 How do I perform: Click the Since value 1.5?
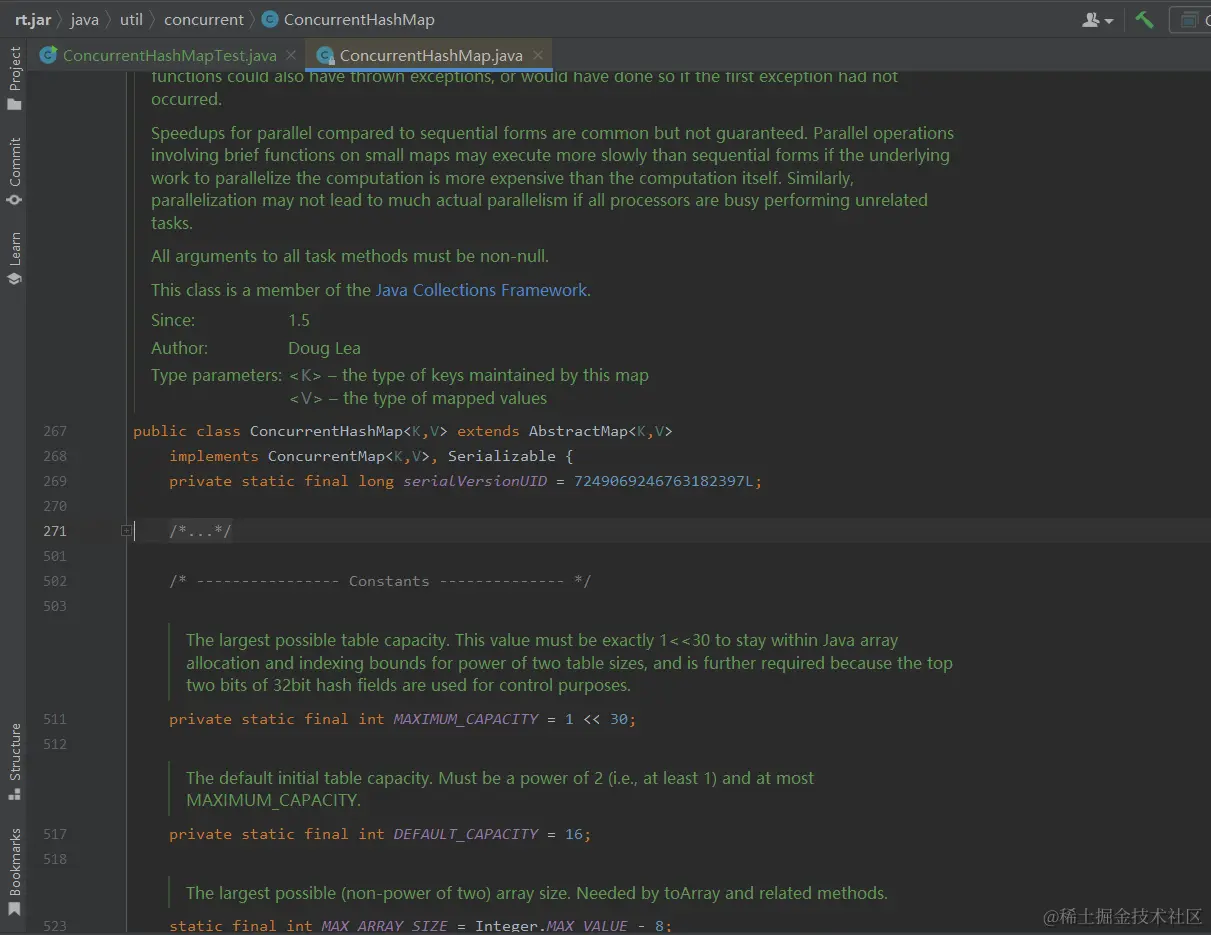pos(299,320)
